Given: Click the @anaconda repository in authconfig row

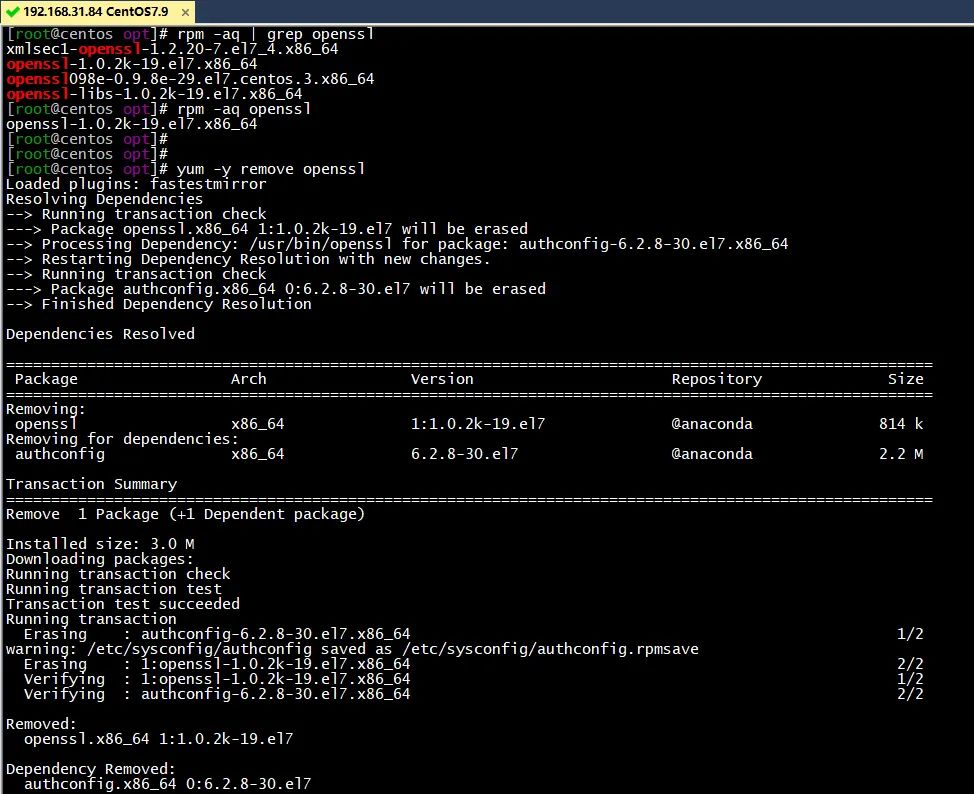Looking at the screenshot, I should (712, 454).
